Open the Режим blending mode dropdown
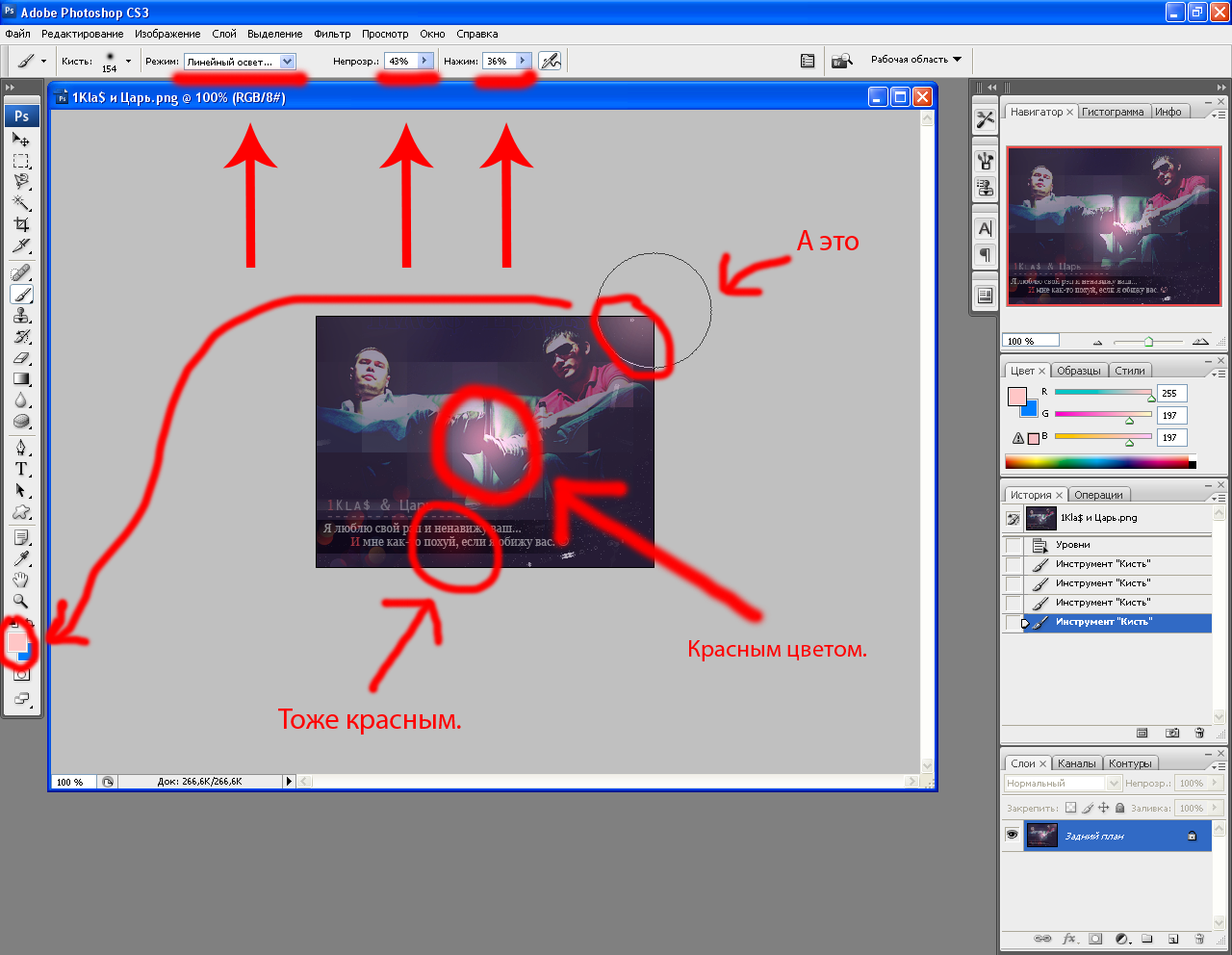This screenshot has width=1232, height=955. click(288, 62)
